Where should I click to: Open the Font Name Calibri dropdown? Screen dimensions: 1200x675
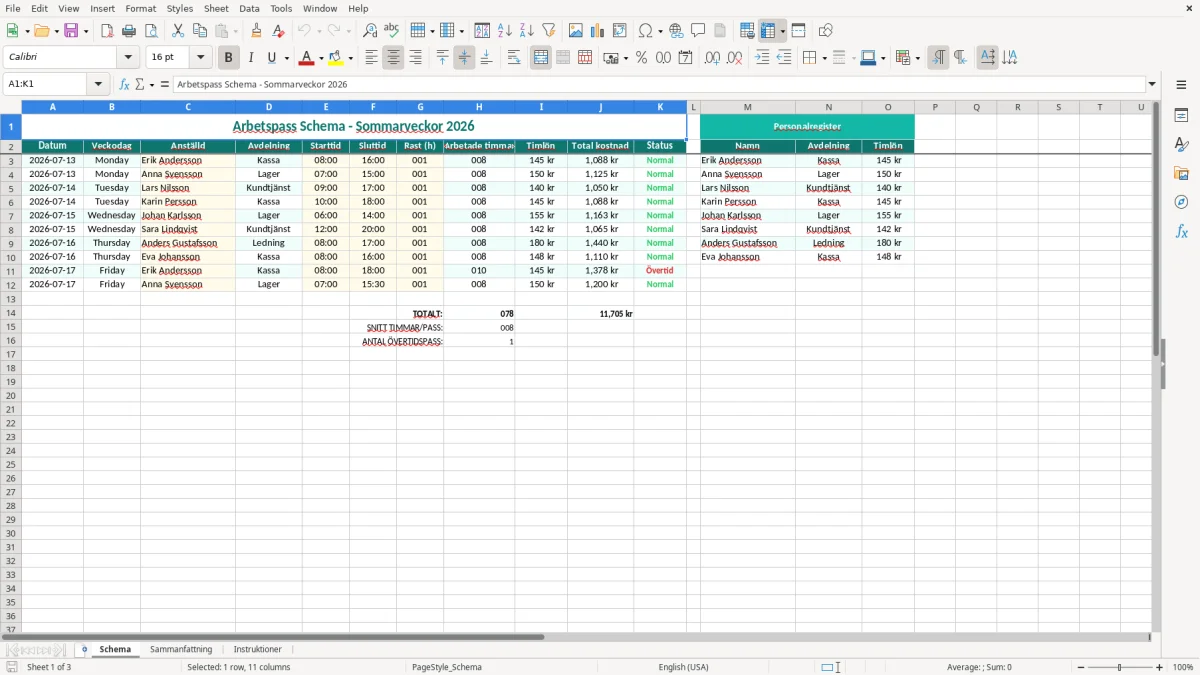[x=128, y=58]
